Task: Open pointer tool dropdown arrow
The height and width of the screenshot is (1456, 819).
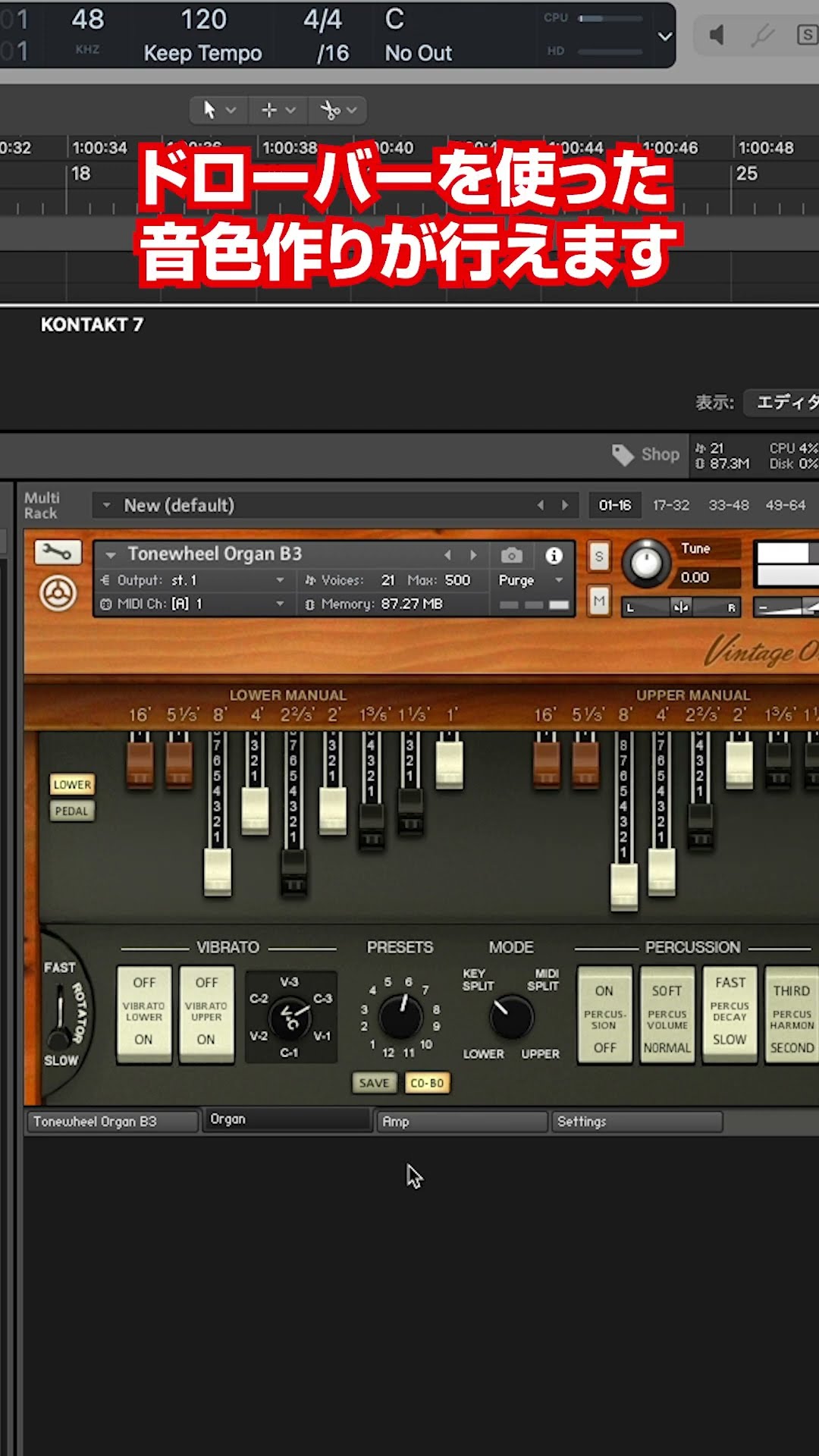Action: tap(231, 110)
